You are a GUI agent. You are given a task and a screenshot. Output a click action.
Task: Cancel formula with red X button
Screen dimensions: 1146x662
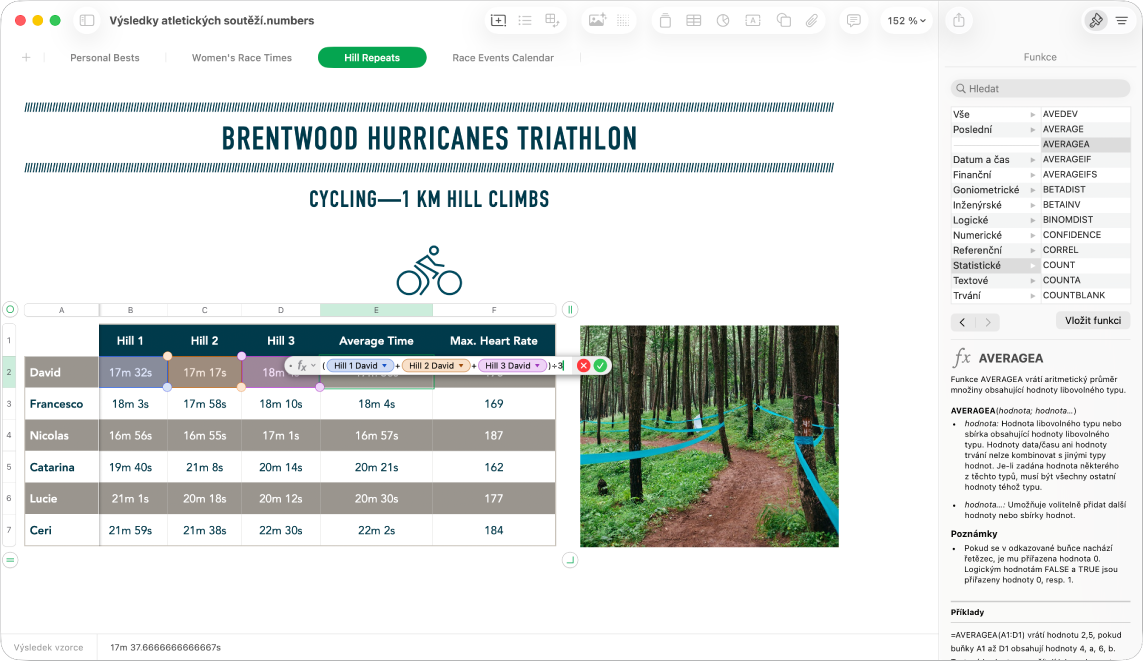click(584, 366)
